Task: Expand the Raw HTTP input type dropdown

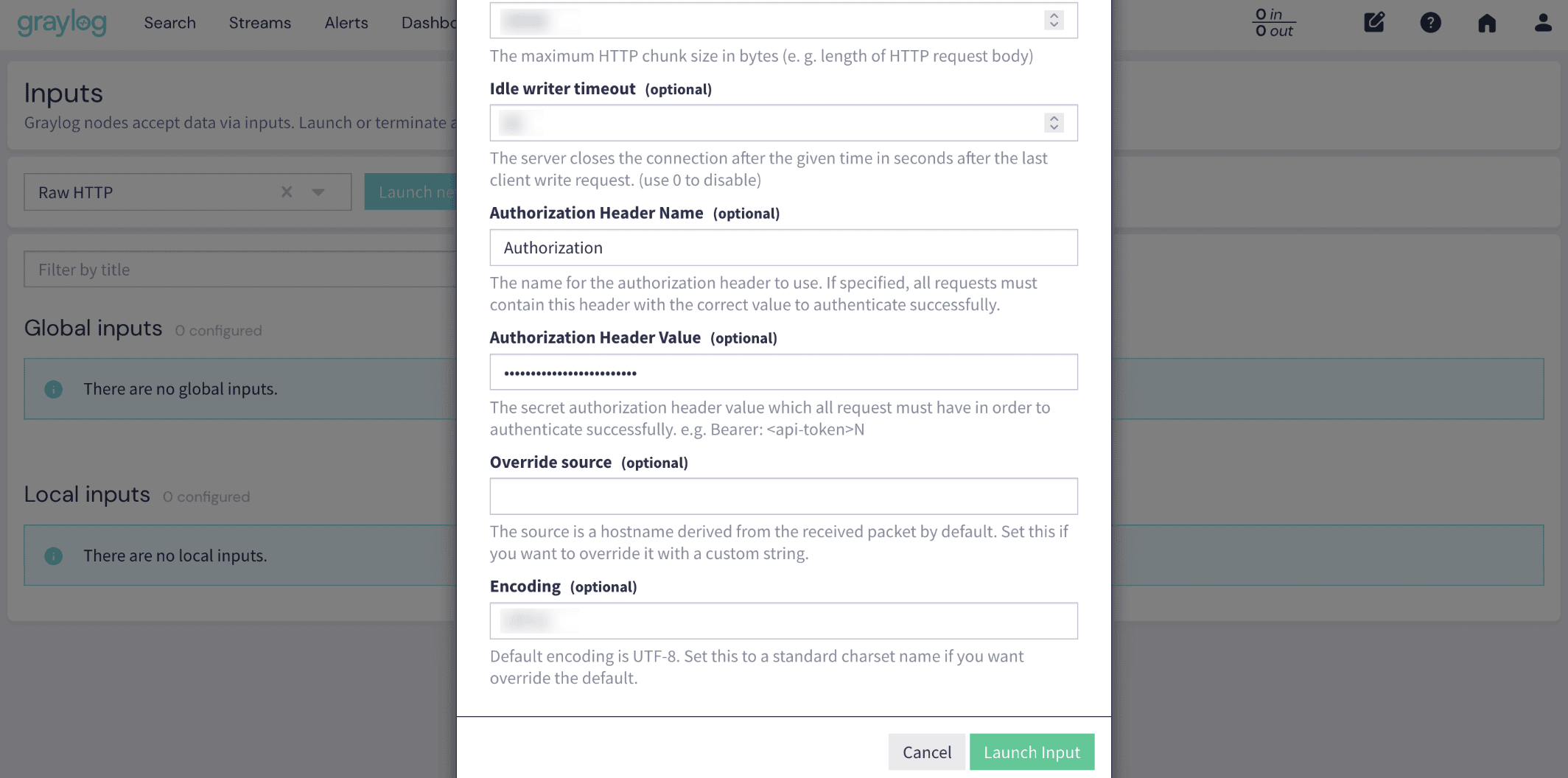Action: click(x=318, y=192)
